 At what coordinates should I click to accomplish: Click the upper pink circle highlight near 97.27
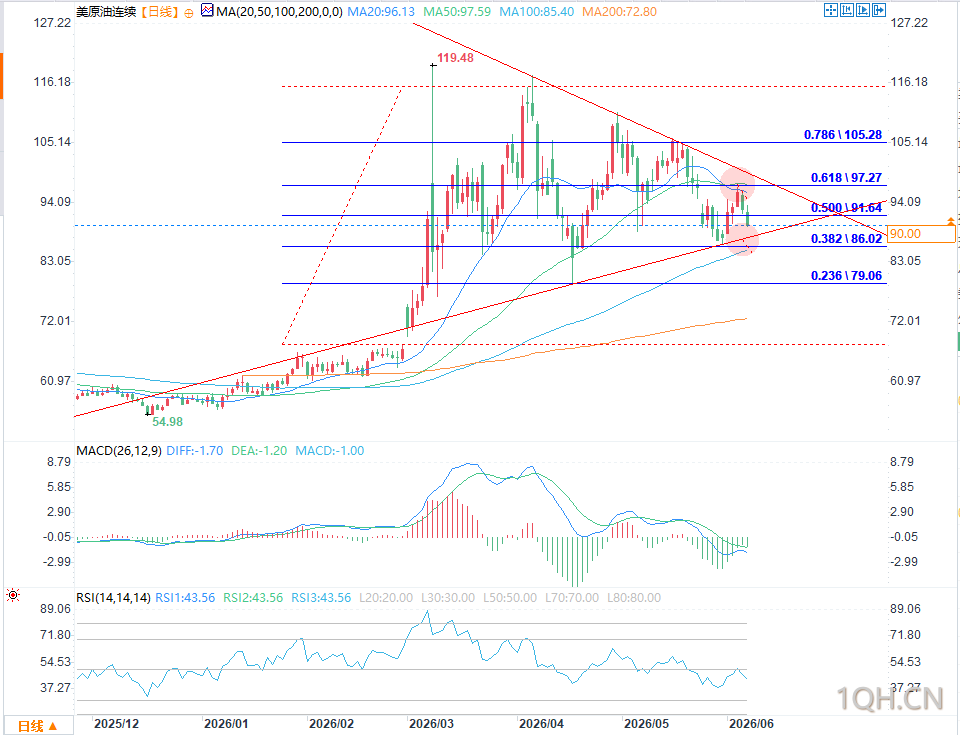pyautogui.click(x=737, y=184)
